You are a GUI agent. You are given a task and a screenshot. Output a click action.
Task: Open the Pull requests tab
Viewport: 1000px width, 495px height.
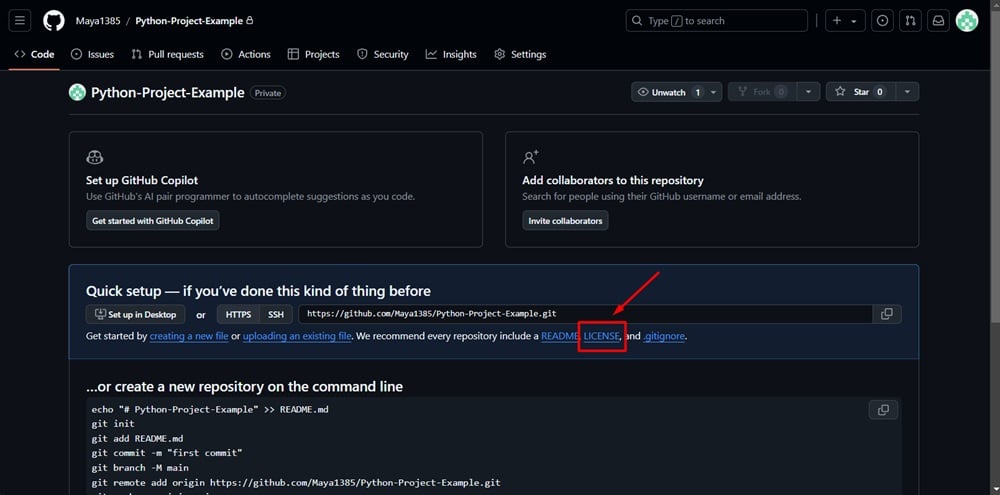point(167,54)
